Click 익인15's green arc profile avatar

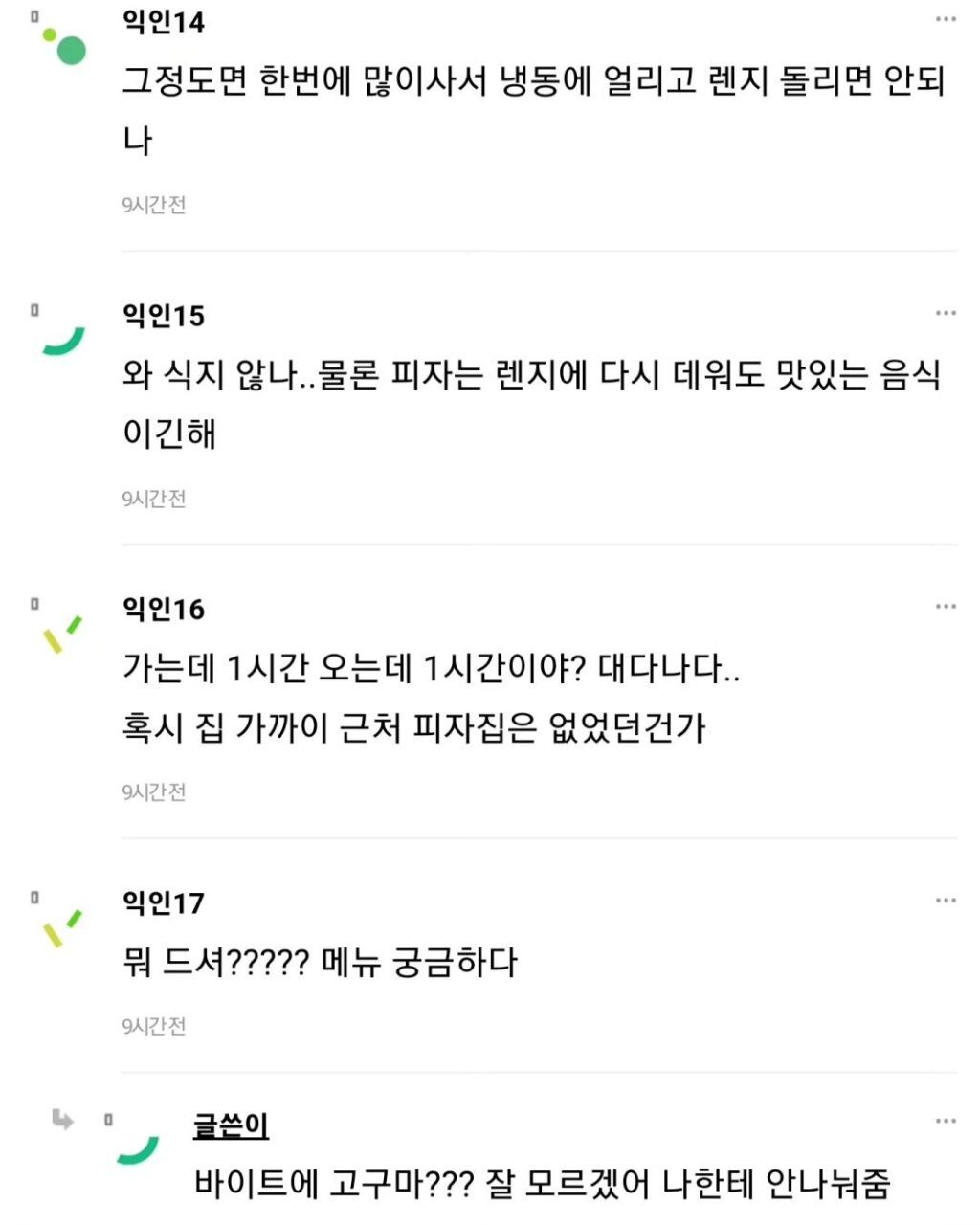[x=63, y=341]
